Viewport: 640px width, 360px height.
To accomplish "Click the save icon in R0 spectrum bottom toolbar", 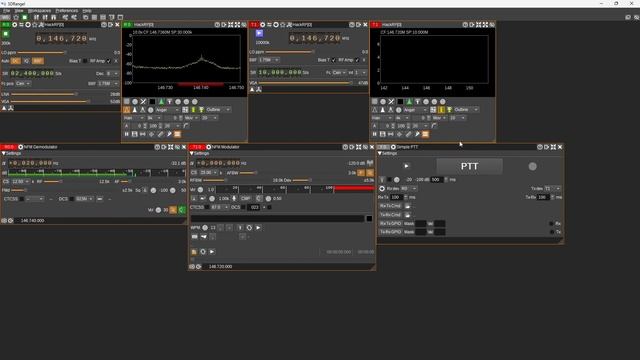I will (135, 134).
